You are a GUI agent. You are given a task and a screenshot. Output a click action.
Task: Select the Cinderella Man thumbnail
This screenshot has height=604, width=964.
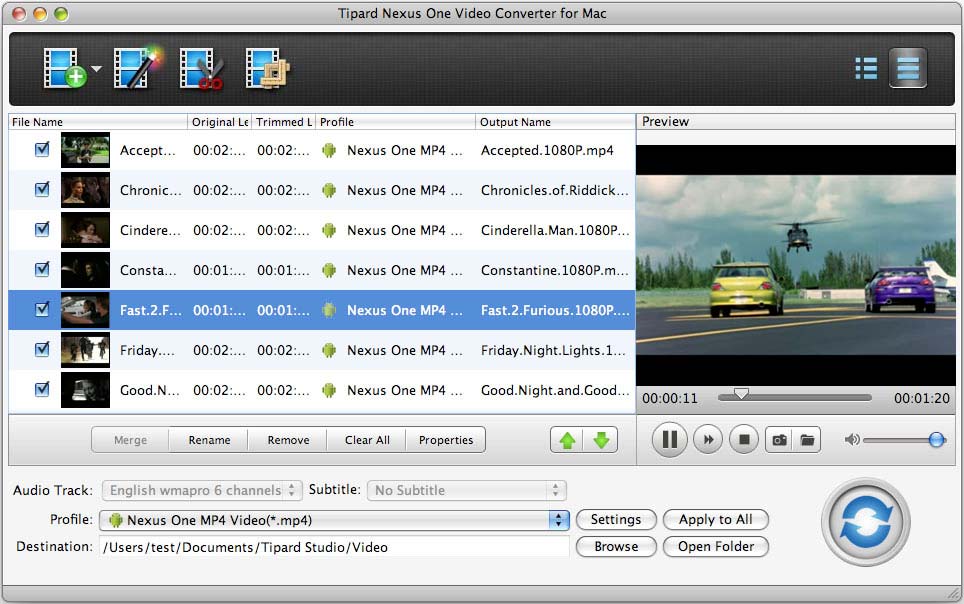pyautogui.click(x=85, y=230)
